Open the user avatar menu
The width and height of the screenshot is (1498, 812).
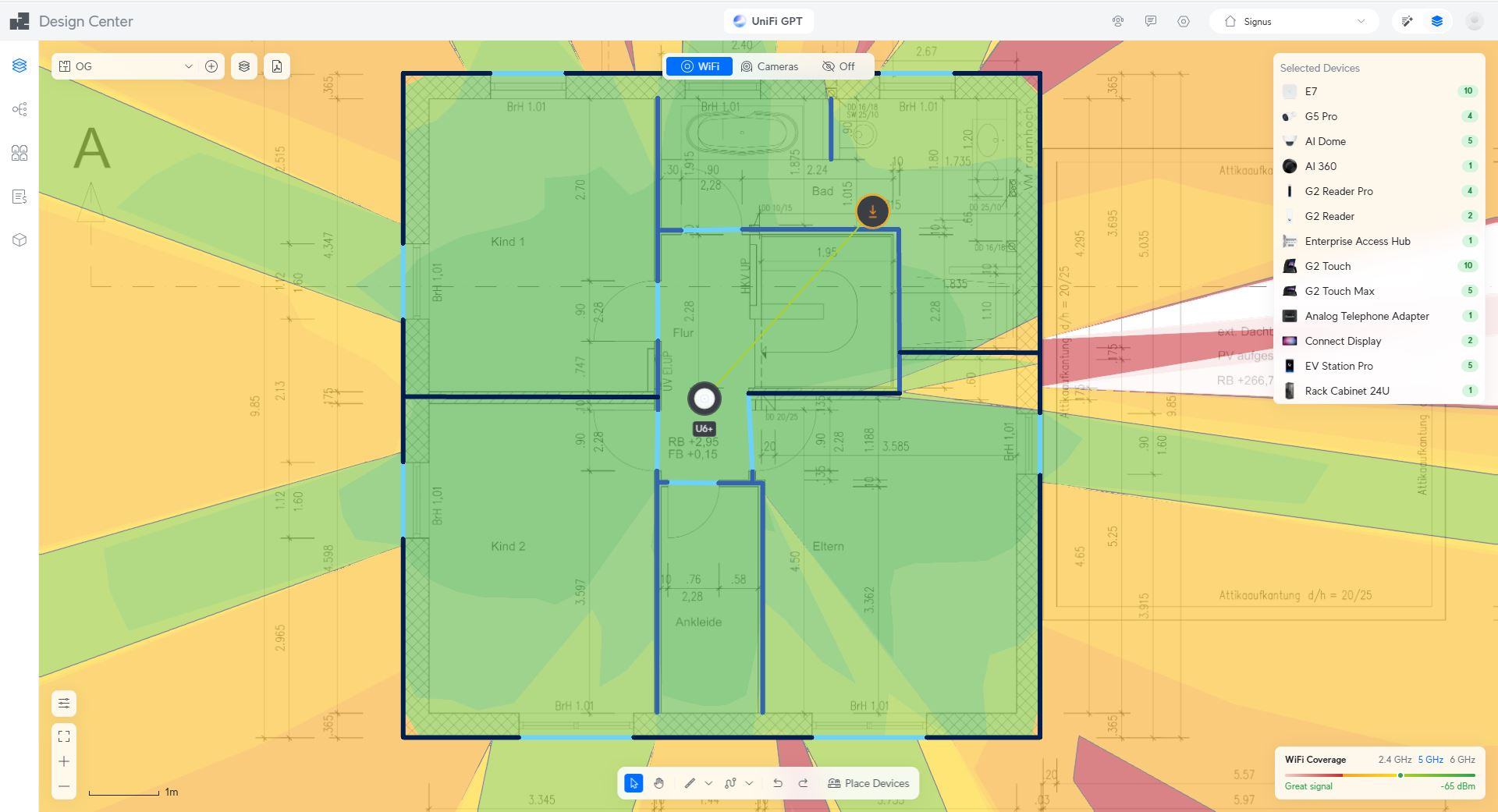pos(1474,21)
